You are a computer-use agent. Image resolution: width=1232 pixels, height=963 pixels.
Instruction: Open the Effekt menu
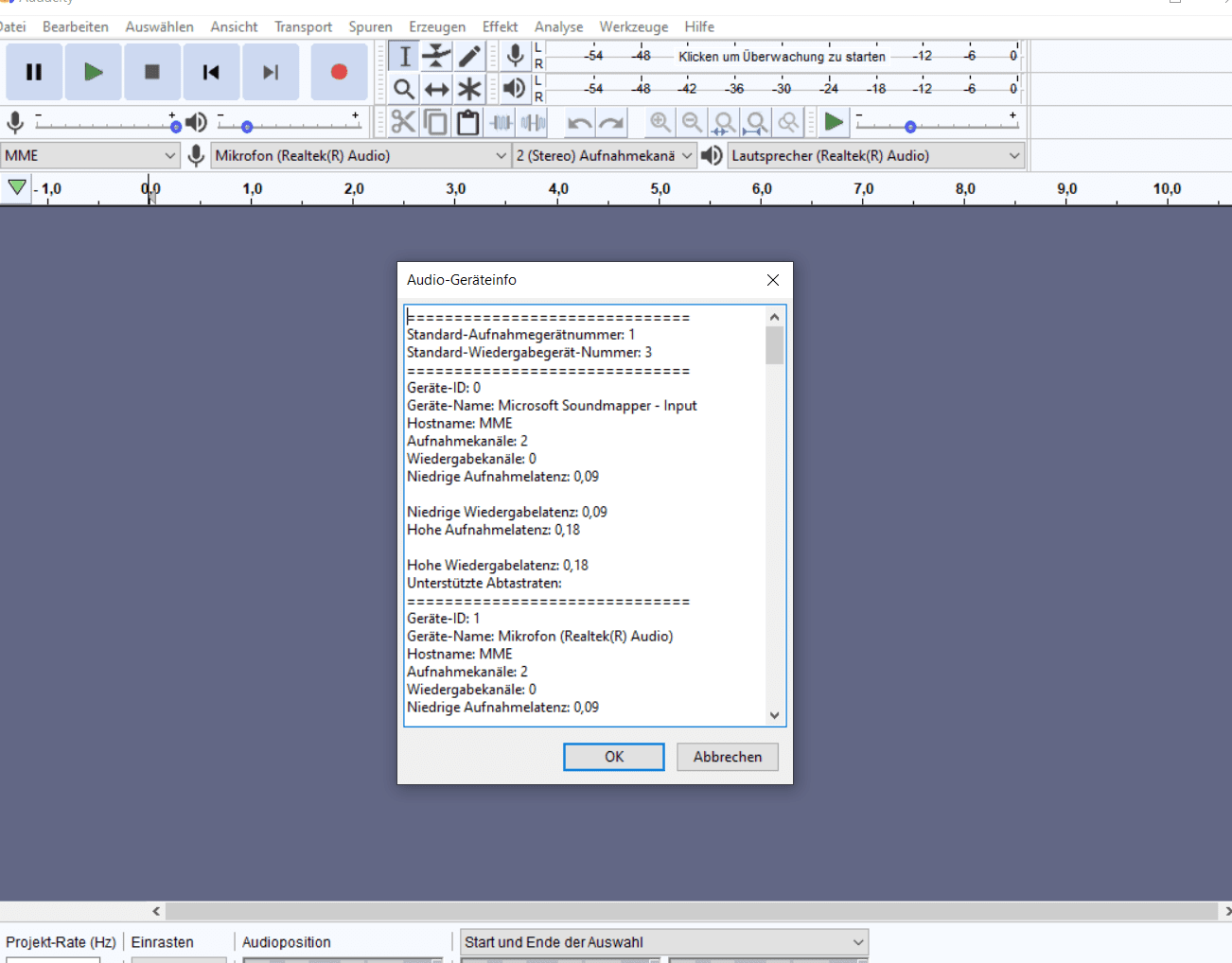pos(501,26)
